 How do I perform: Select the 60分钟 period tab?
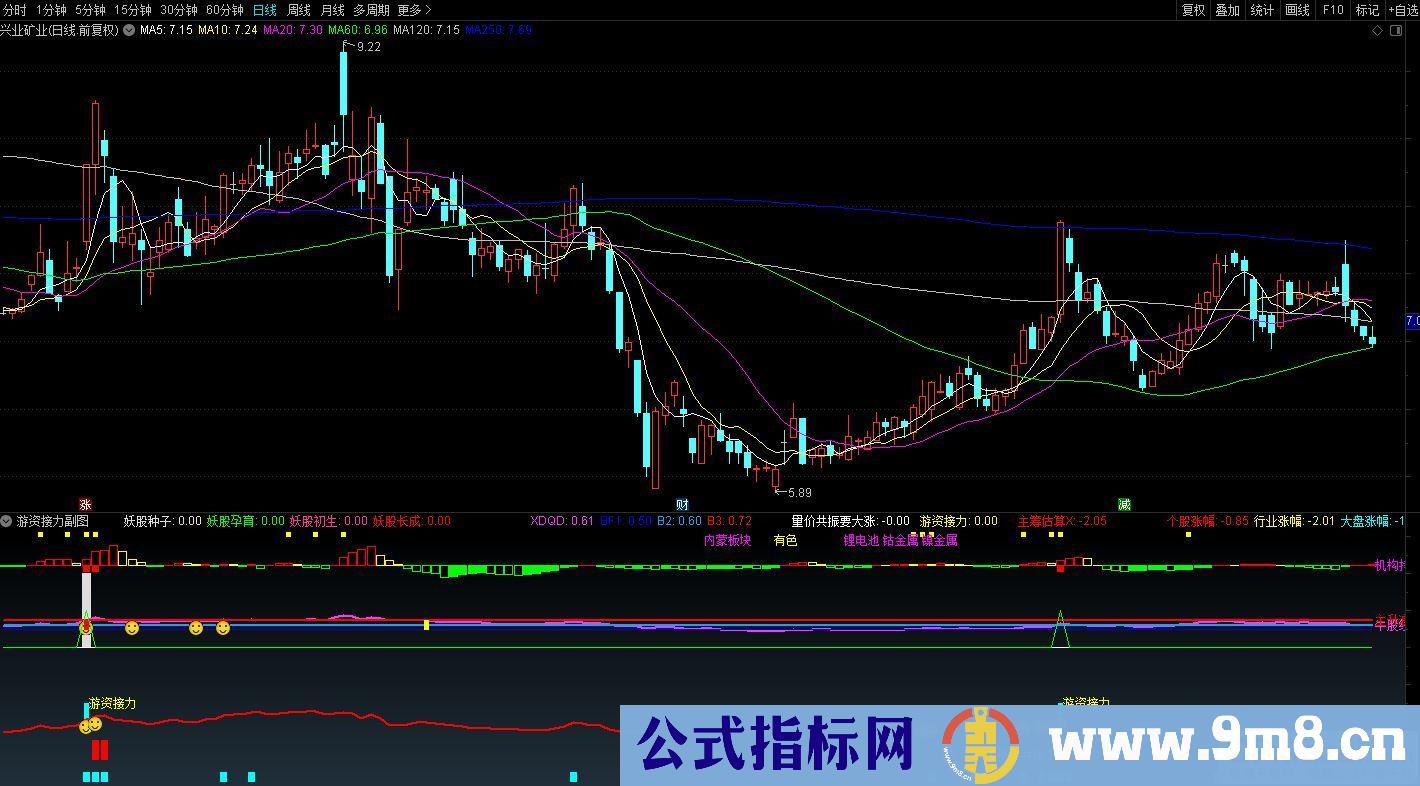coord(225,10)
